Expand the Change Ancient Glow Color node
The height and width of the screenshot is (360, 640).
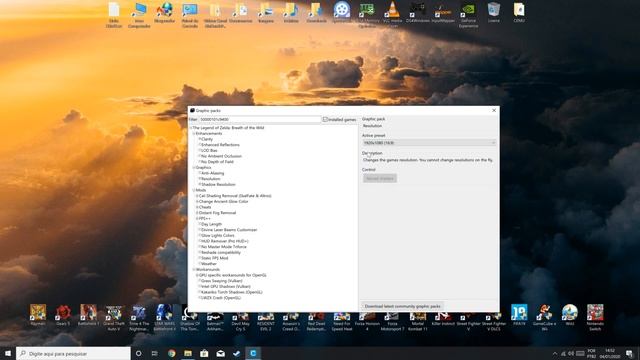(197, 202)
